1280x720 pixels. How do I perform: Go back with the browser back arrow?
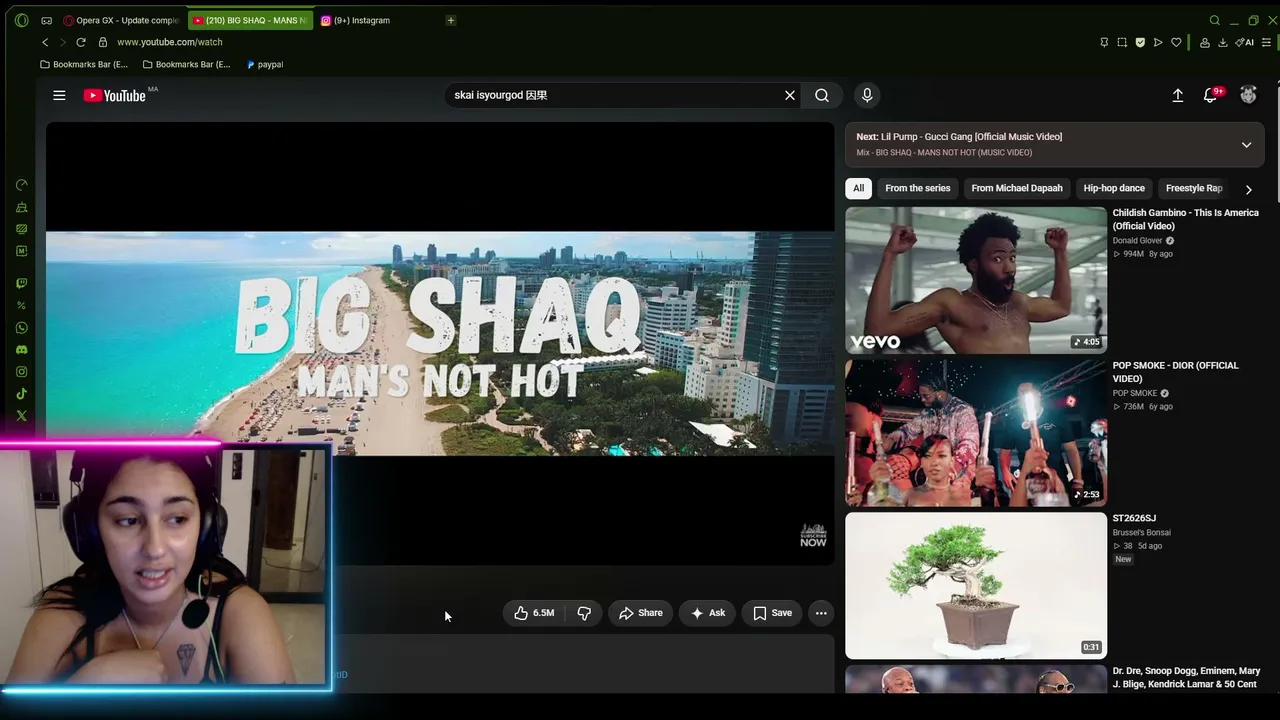[45, 42]
